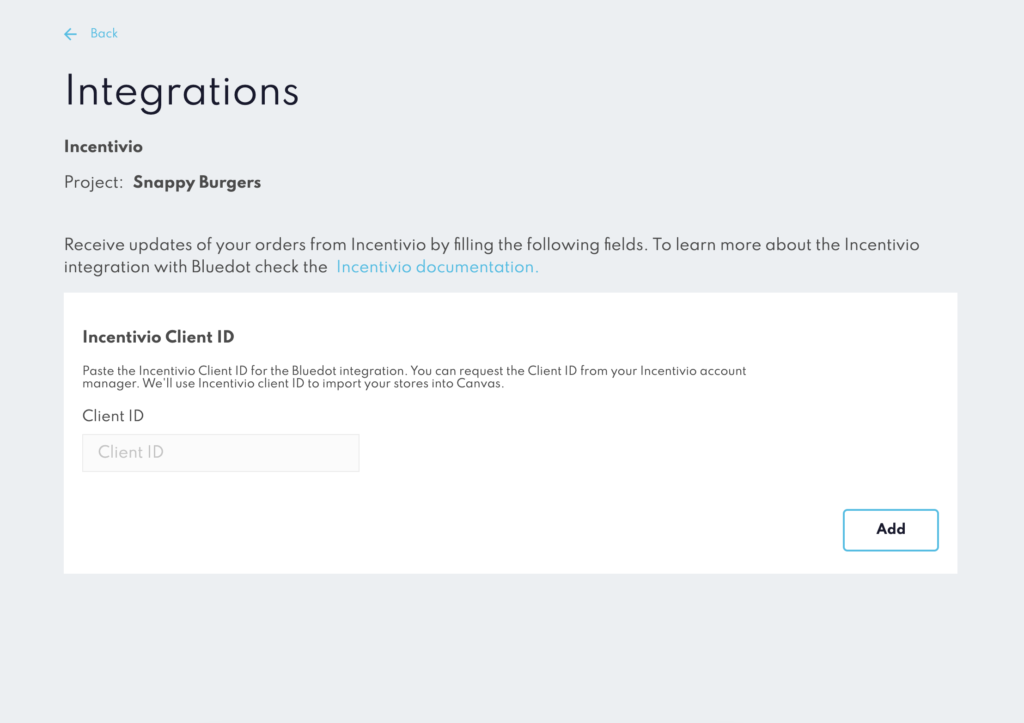Click the Snappy Burgers project name

(x=197, y=183)
